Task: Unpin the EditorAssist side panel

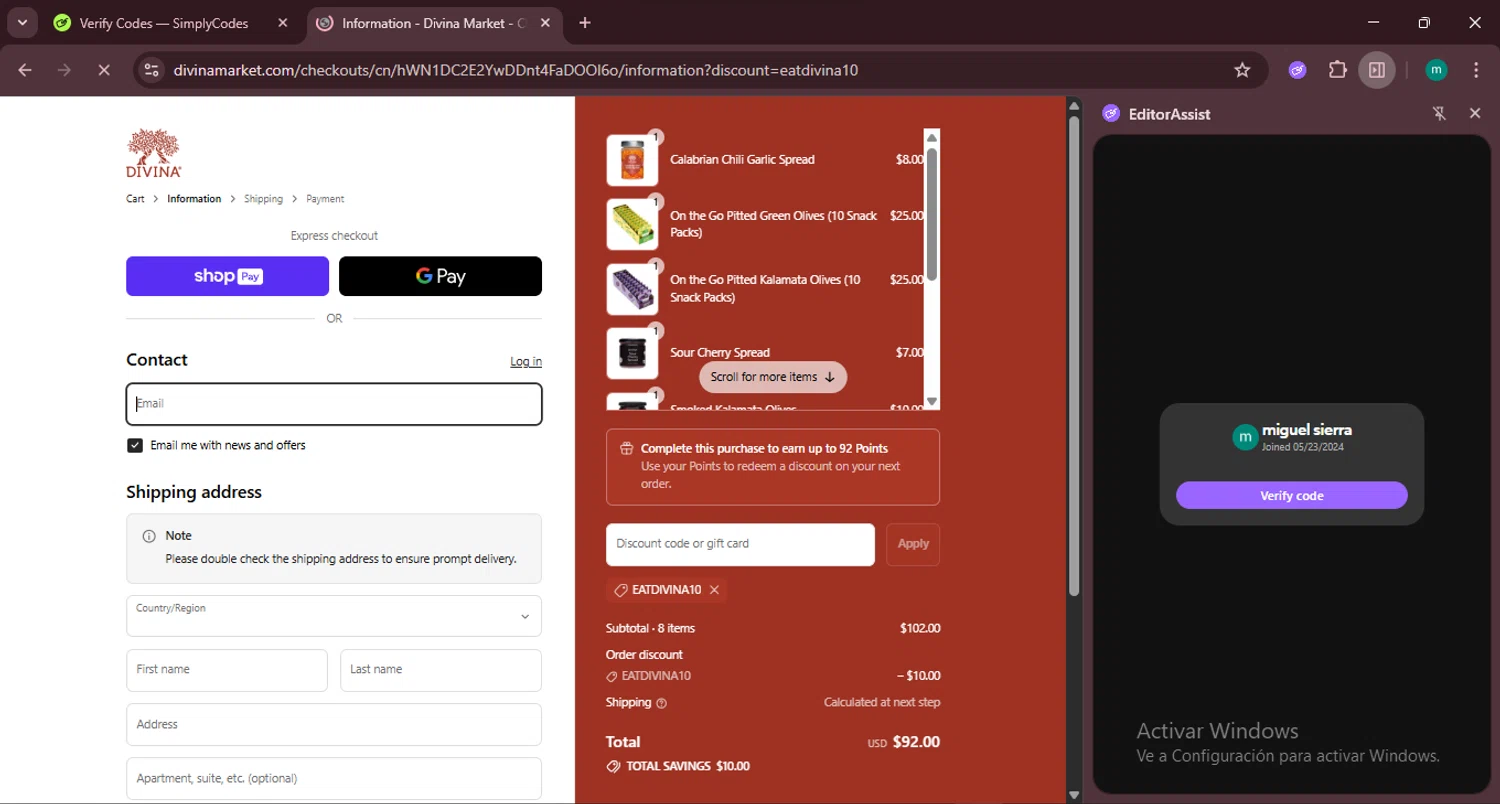Action: click(1439, 113)
